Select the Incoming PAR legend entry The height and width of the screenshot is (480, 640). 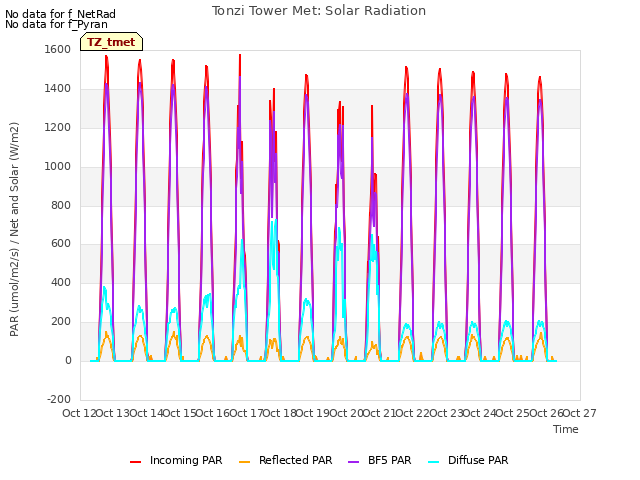click(176, 460)
